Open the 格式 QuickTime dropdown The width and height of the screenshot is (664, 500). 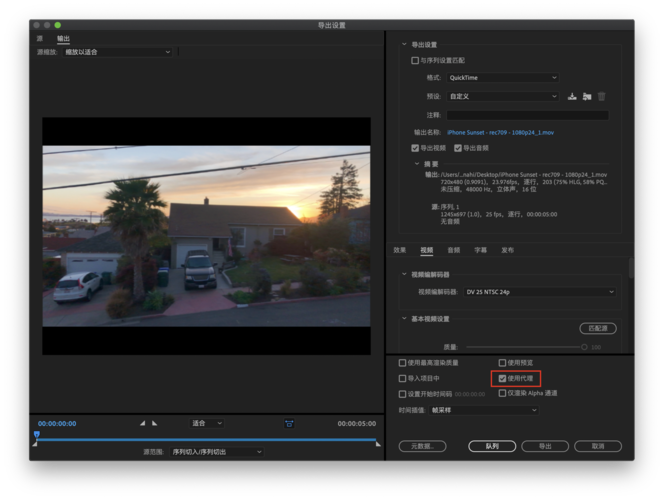(502, 78)
